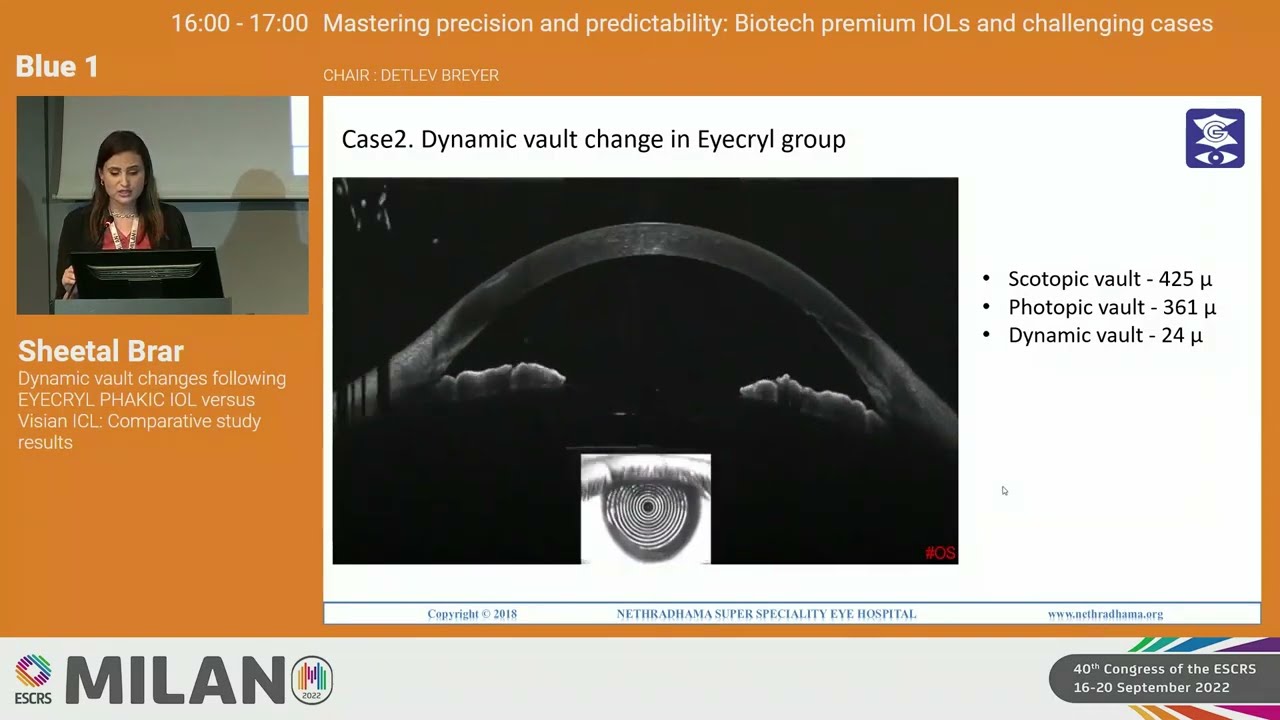Click the Placido ring eye inset image

coord(646,509)
